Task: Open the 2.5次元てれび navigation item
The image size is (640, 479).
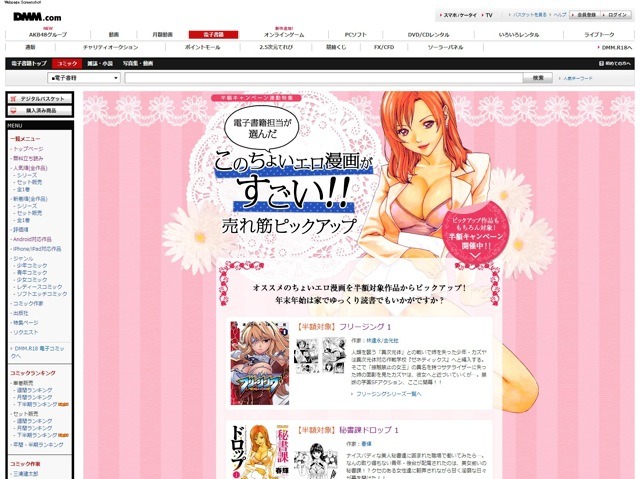Action: (276, 47)
